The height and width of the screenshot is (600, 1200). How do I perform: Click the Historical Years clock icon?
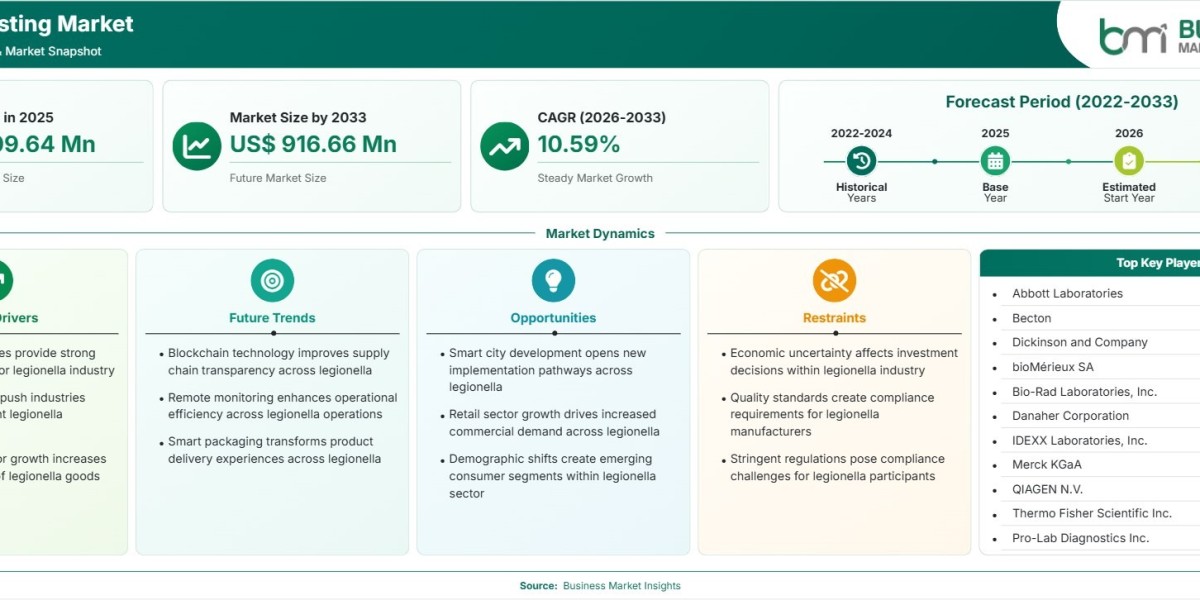coord(861,160)
